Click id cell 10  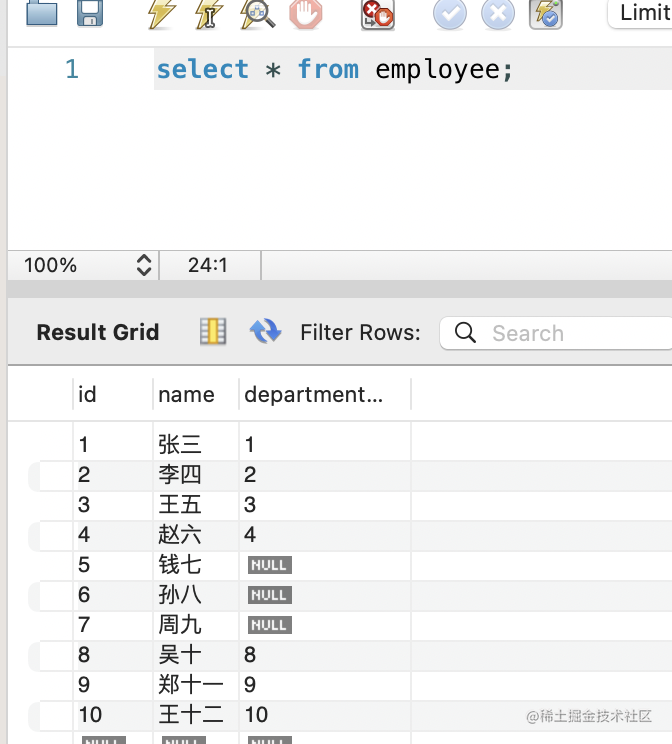[113, 715]
